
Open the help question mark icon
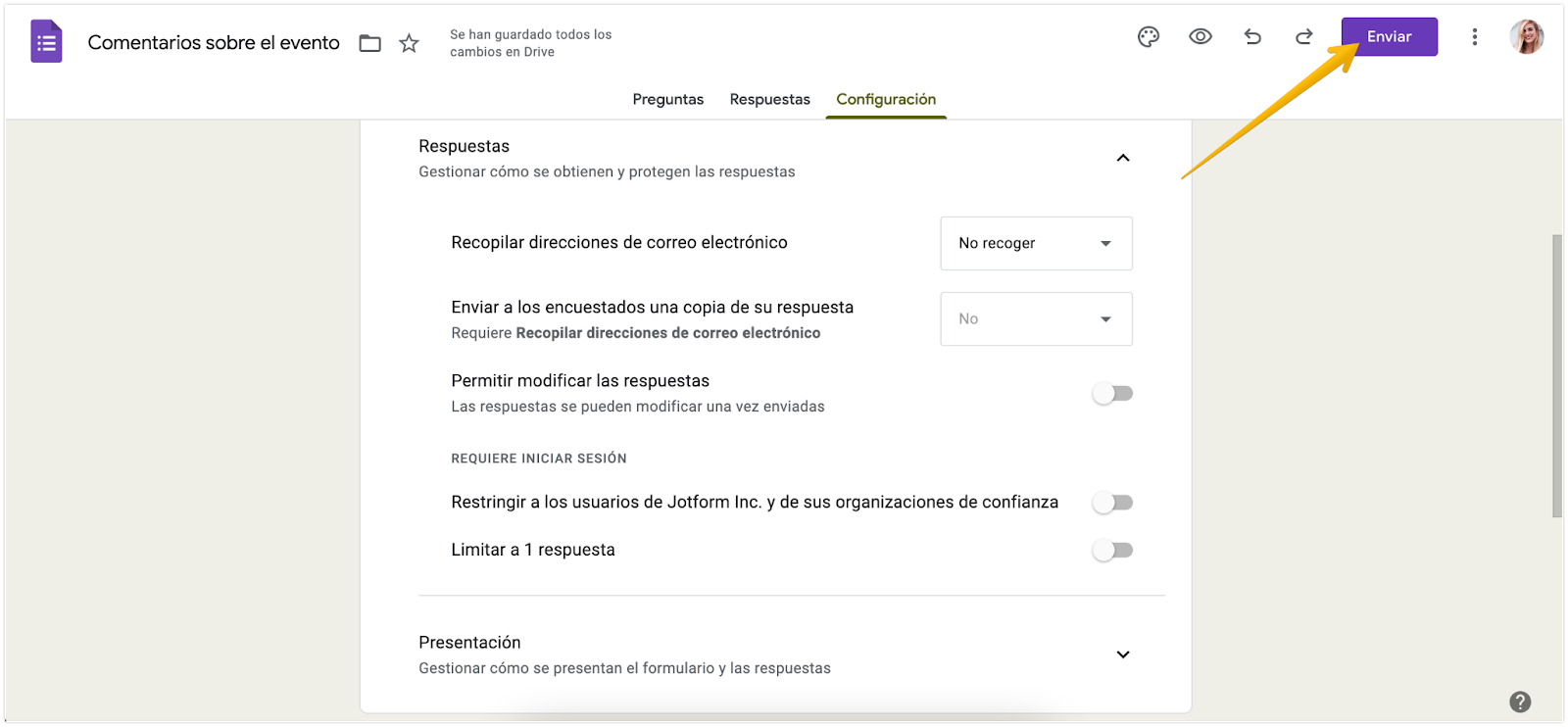(x=1520, y=702)
